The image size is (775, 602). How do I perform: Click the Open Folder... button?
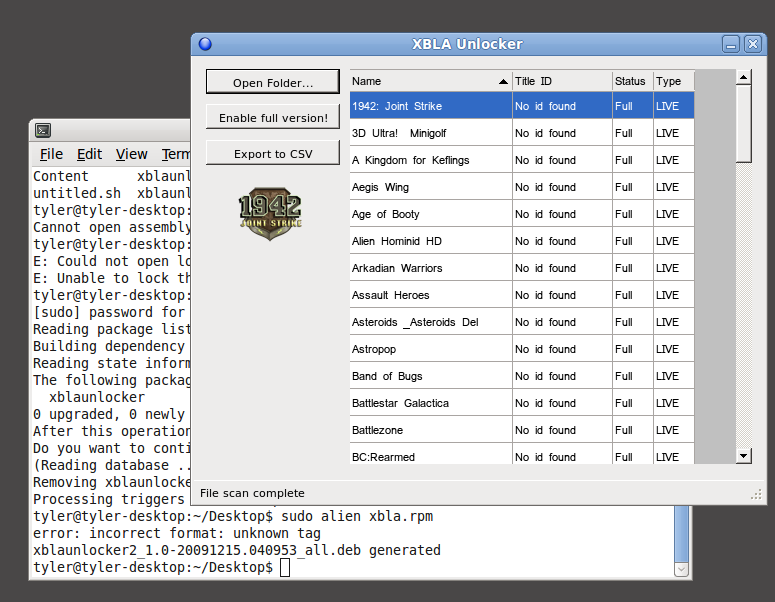(272, 83)
